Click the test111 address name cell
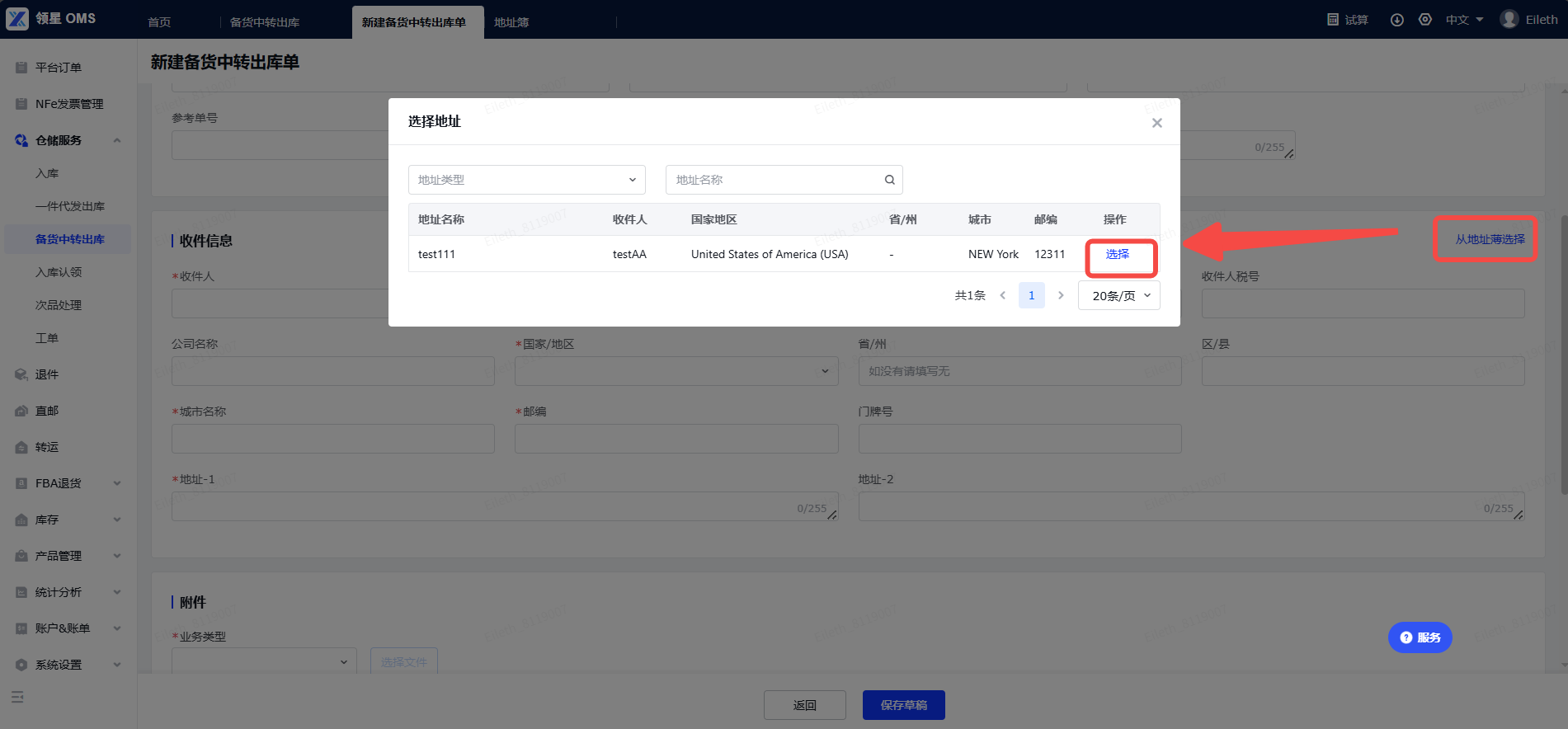The width and height of the screenshot is (1568, 729). click(436, 254)
